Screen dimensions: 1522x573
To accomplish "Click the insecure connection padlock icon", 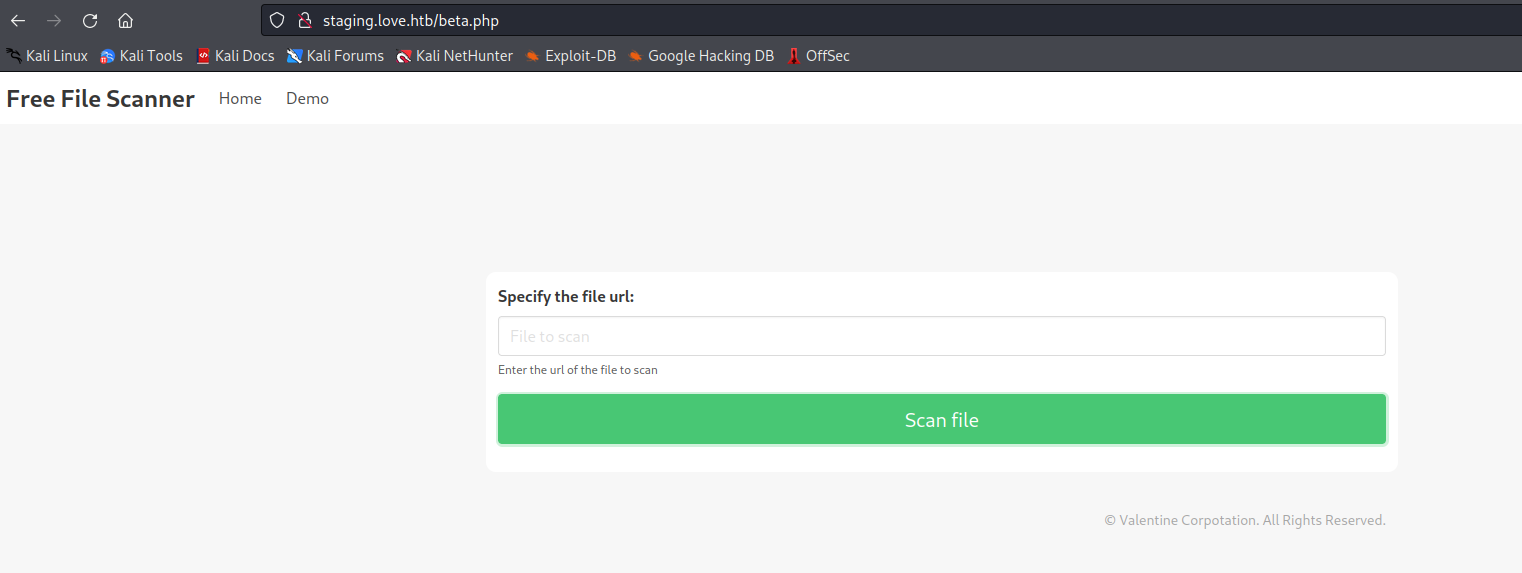I will tap(305, 21).
